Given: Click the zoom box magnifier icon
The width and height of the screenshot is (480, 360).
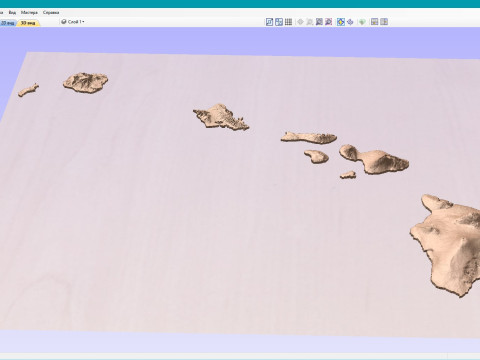Looking at the screenshot, I should point(319,22).
